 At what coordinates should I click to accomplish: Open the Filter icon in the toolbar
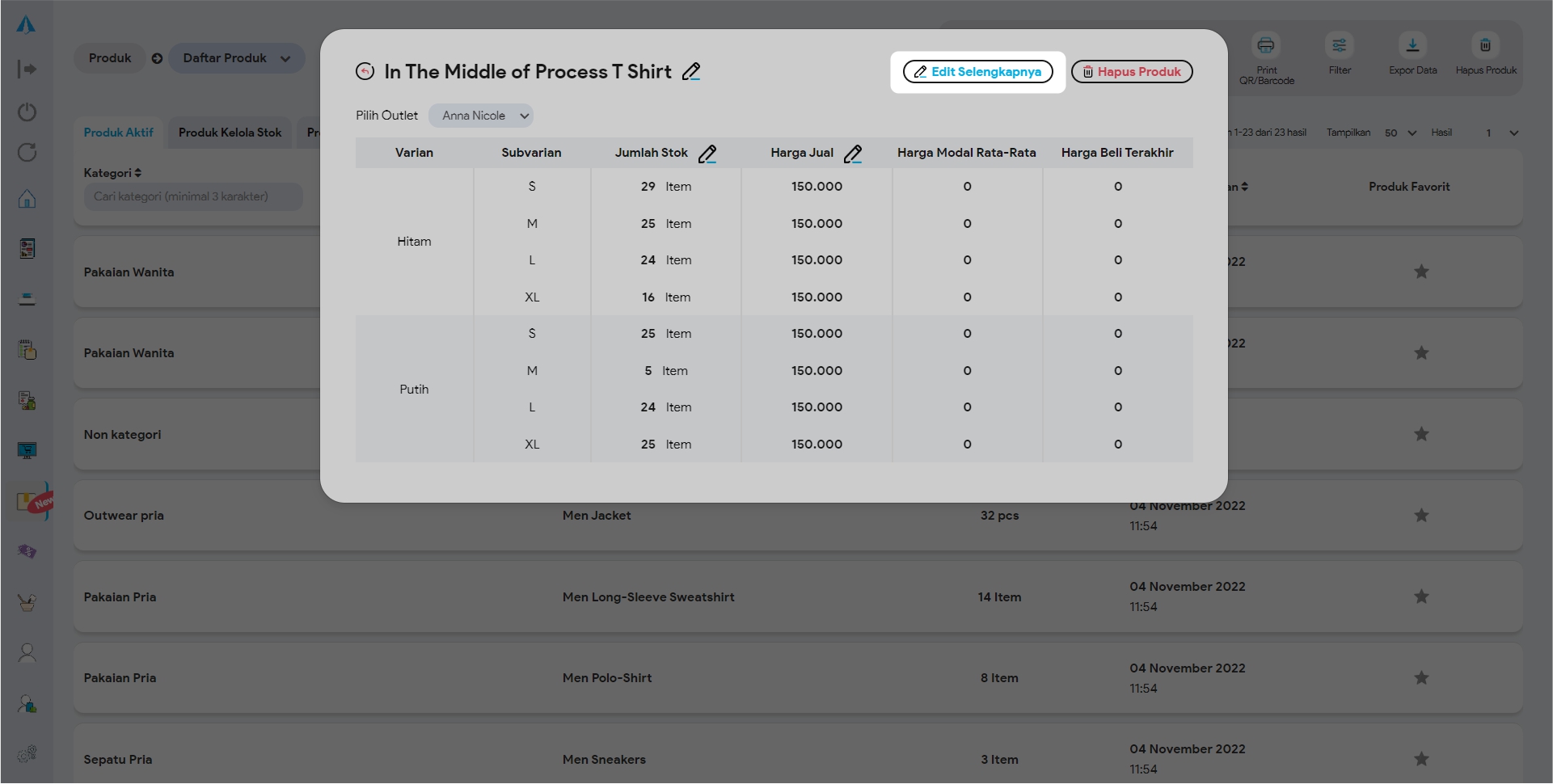(1340, 46)
